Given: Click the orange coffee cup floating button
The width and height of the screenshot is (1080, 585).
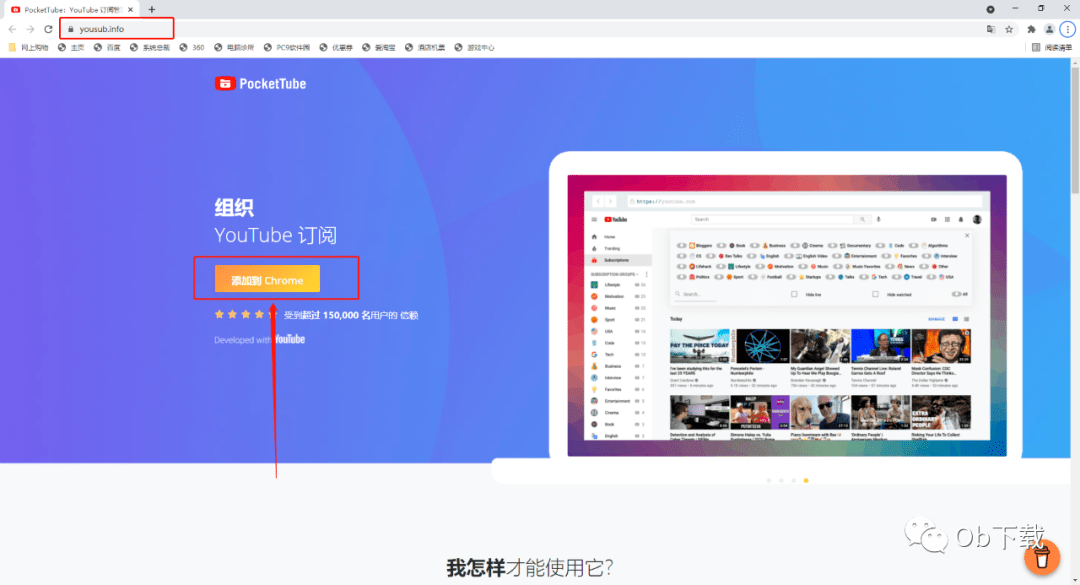Looking at the screenshot, I should point(1042,557).
